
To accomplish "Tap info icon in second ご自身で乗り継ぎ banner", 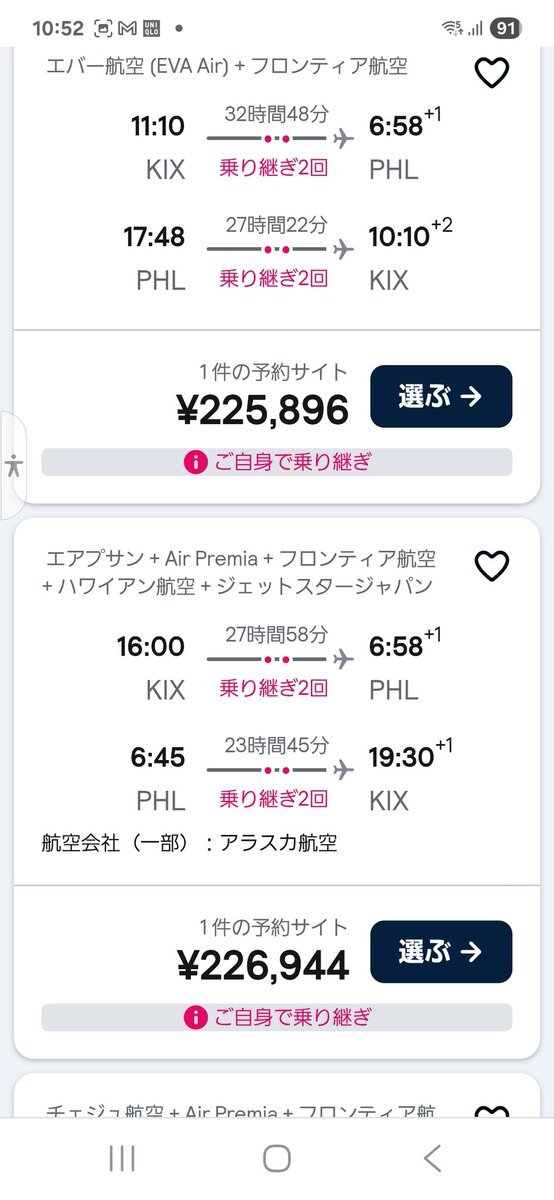I will (196, 1017).
